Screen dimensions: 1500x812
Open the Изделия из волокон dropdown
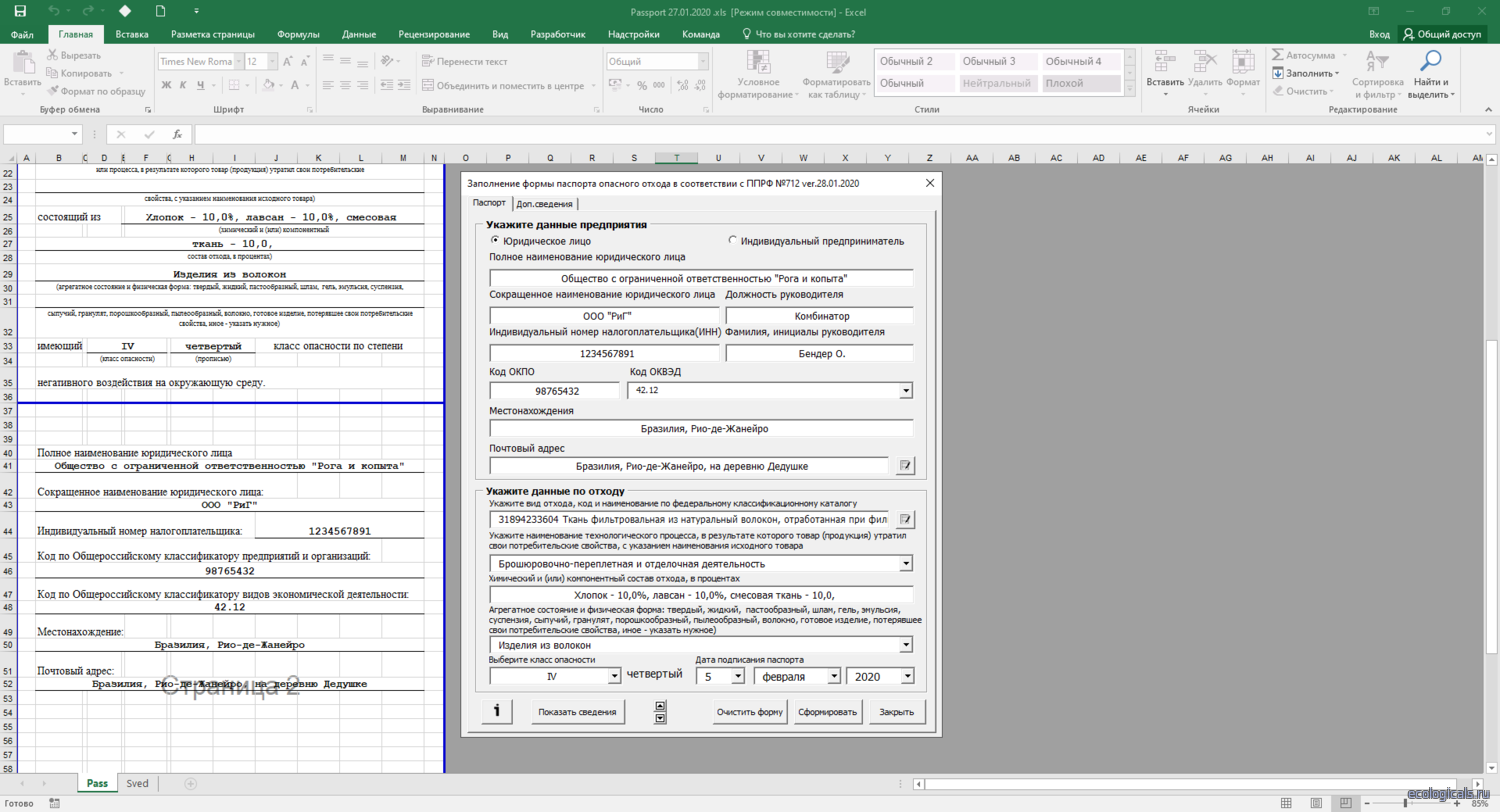906,645
